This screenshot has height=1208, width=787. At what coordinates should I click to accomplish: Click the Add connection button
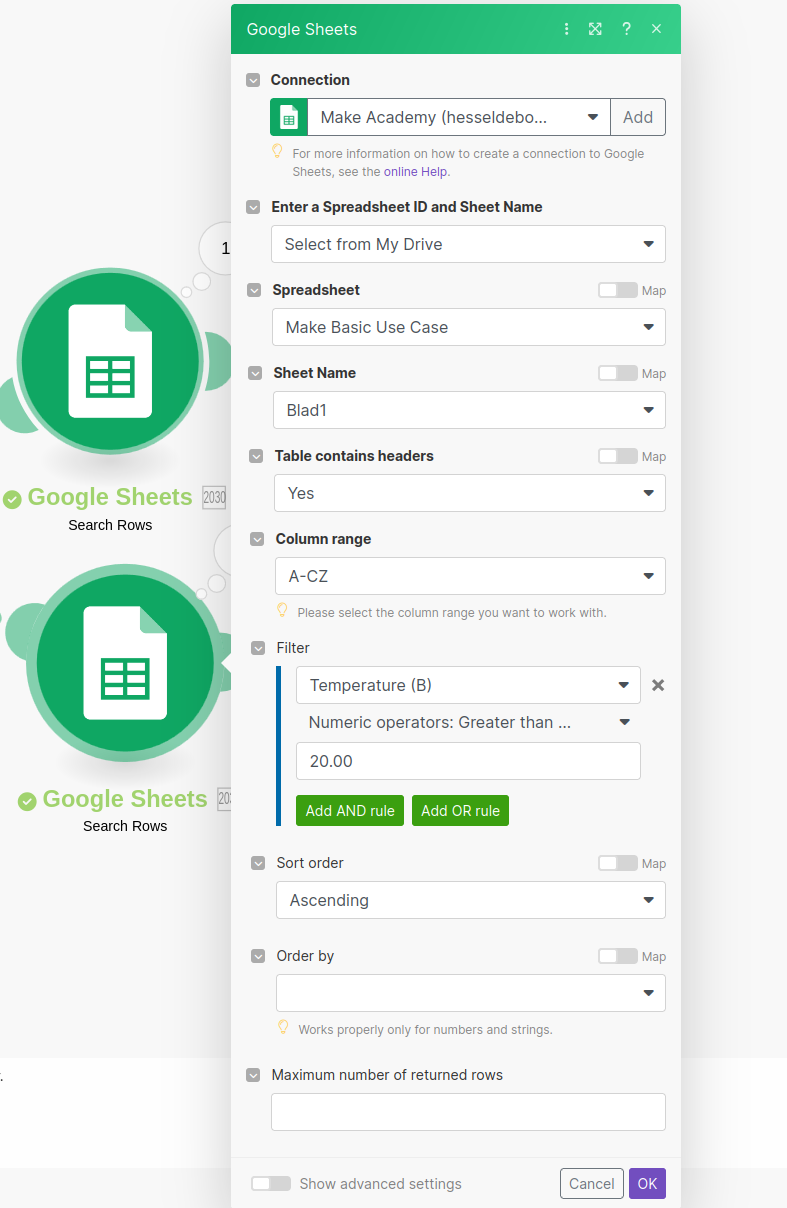638,117
